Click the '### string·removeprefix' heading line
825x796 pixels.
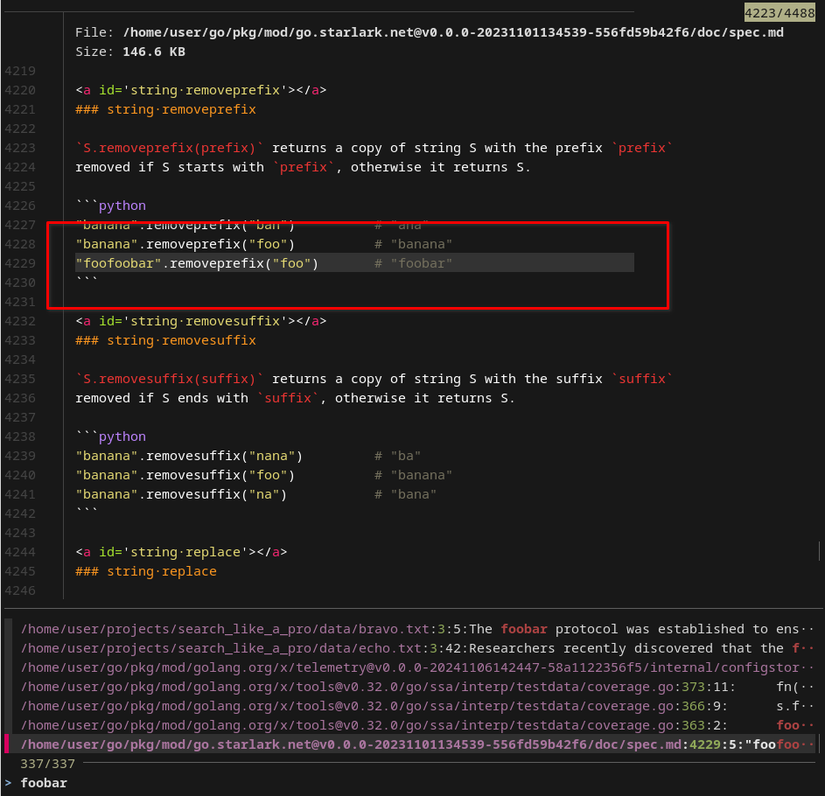tap(166, 109)
